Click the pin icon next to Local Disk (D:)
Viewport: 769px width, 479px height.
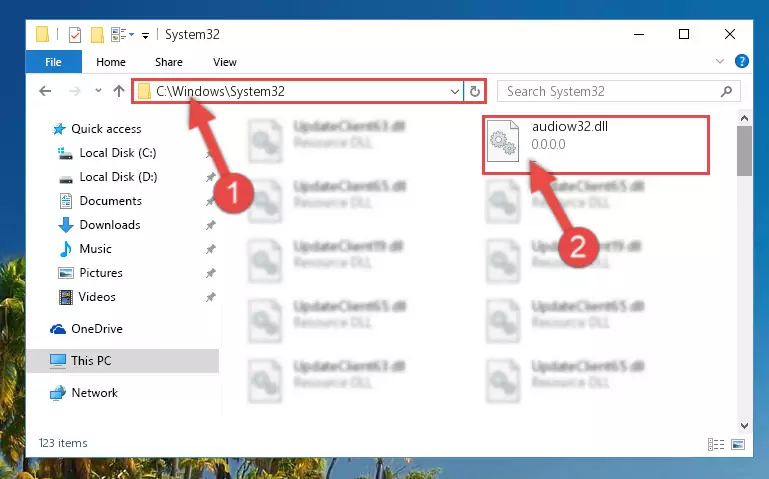click(210, 177)
